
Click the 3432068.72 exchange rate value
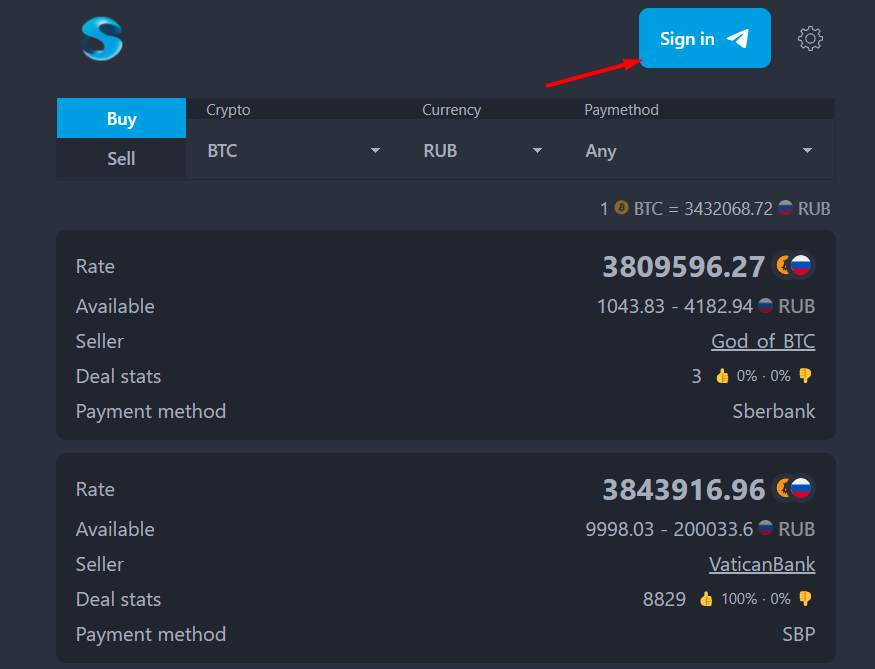[728, 209]
